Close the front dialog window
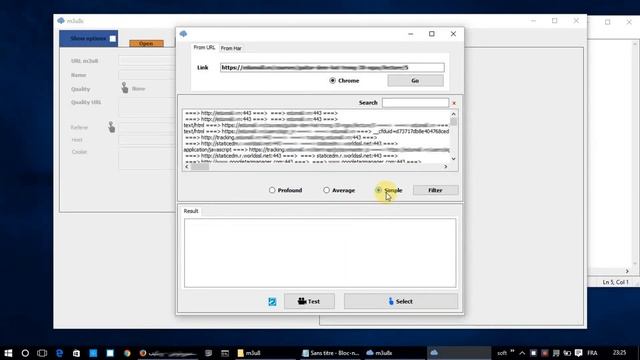The width and height of the screenshot is (640, 360). [x=453, y=34]
